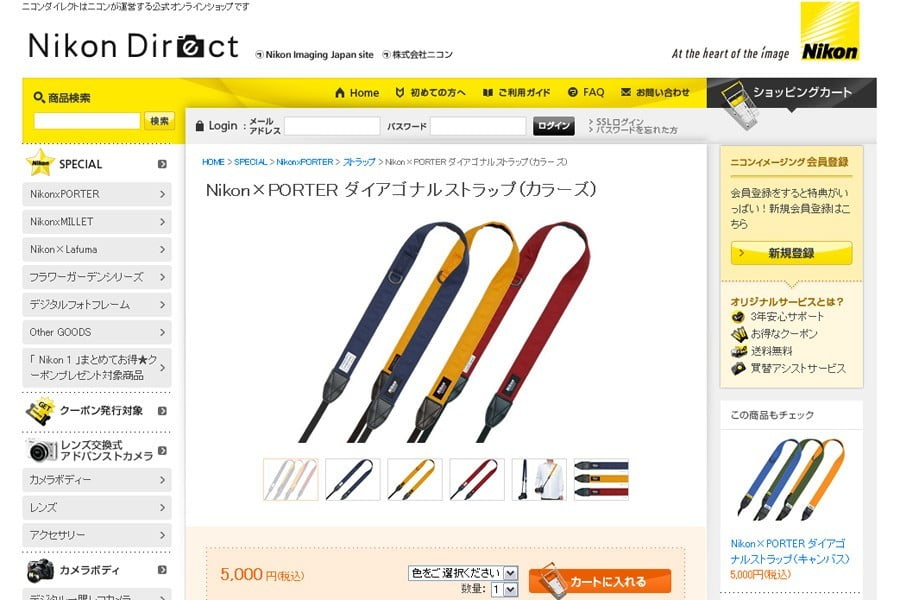Add item with カートに入れる button

(x=600, y=581)
